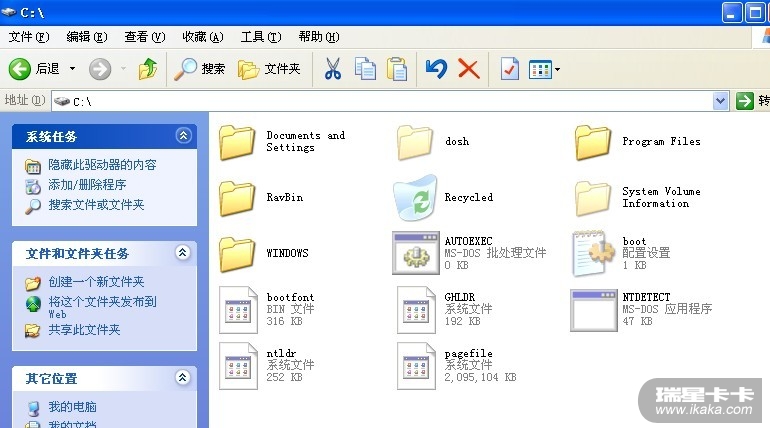Image resolution: width=770 pixels, height=428 pixels.
Task: Open the 收藏(A) menu
Action: tap(202, 37)
